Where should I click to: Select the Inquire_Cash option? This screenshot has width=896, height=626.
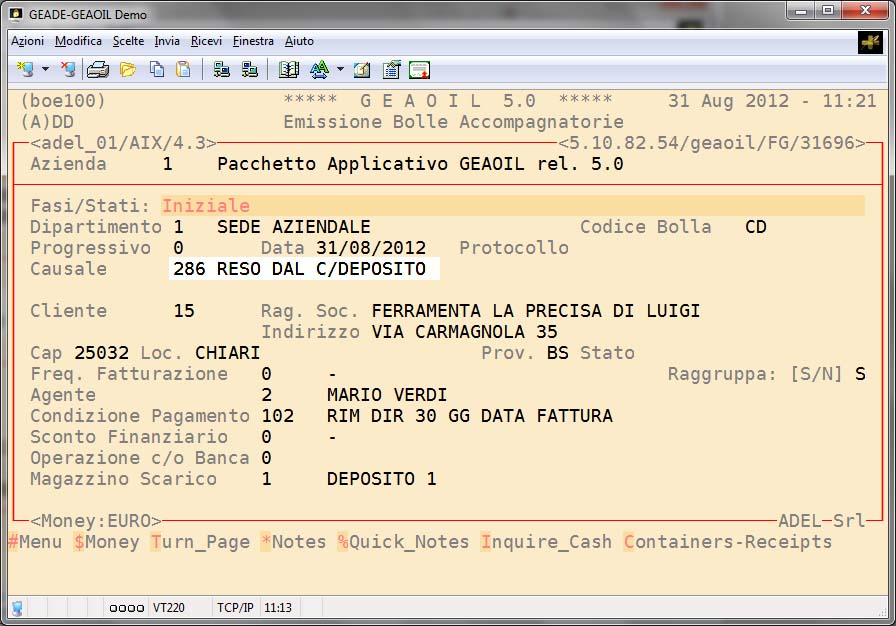pyautogui.click(x=544, y=541)
